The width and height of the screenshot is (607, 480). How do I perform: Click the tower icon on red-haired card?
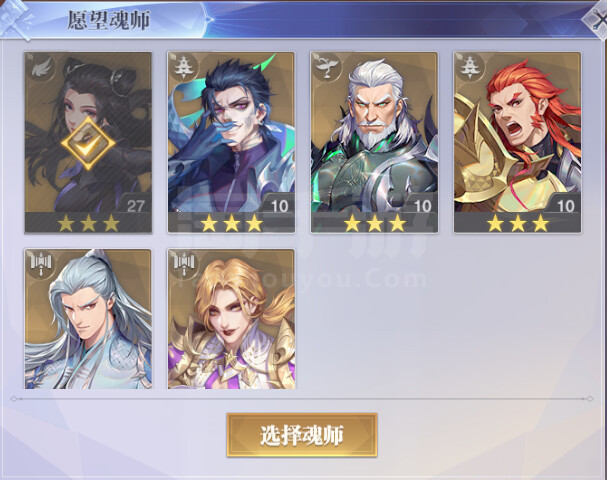tap(468, 68)
